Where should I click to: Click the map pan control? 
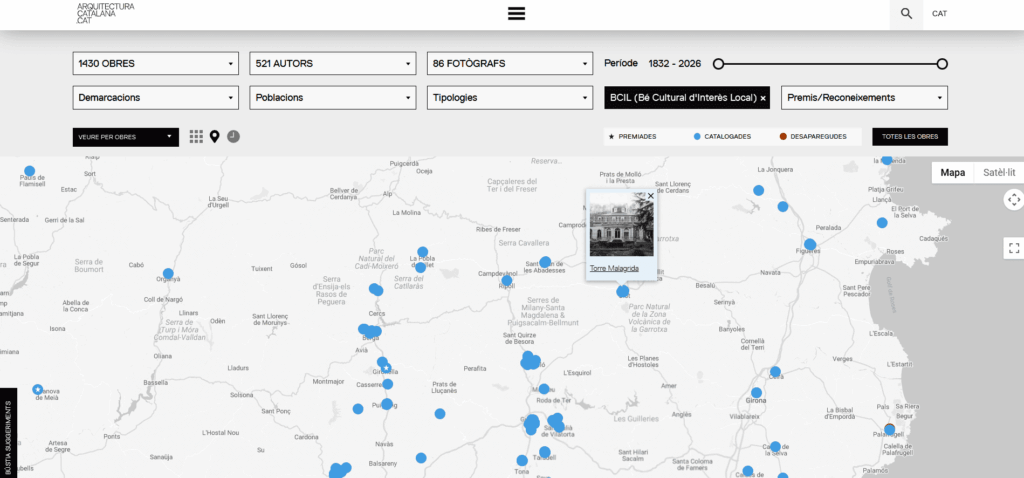point(1013,200)
